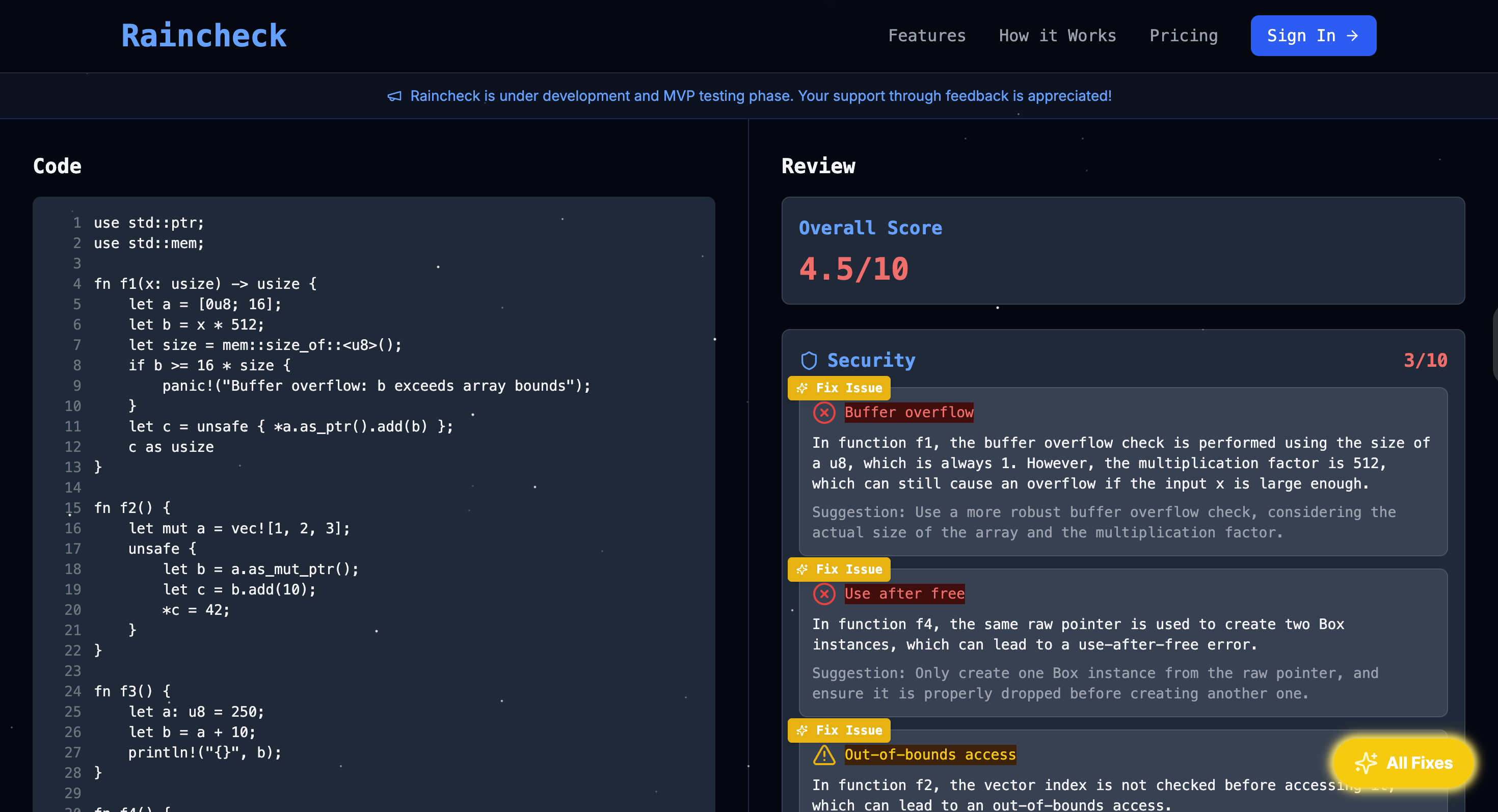Click code line '*c = 42;'
1498x812 pixels.
[196, 610]
